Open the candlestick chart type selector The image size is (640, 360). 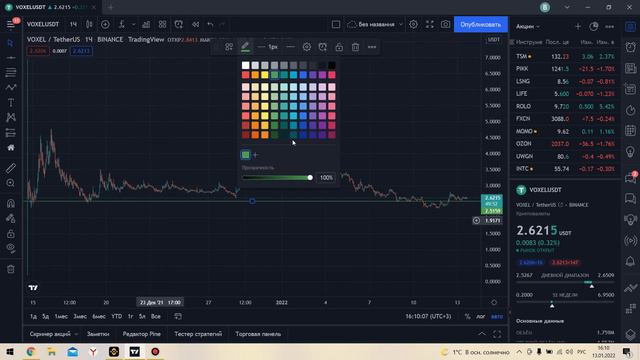point(89,24)
